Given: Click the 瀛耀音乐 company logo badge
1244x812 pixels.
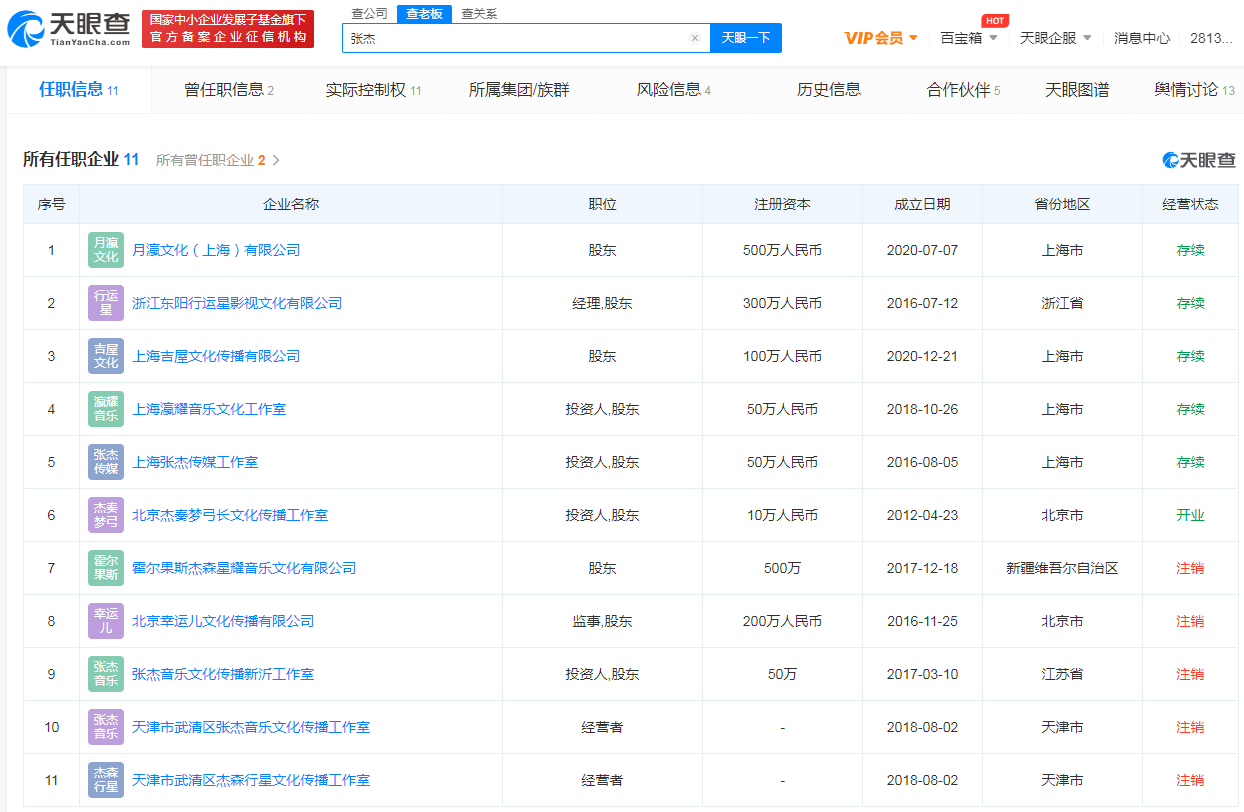Looking at the screenshot, I should point(106,409).
